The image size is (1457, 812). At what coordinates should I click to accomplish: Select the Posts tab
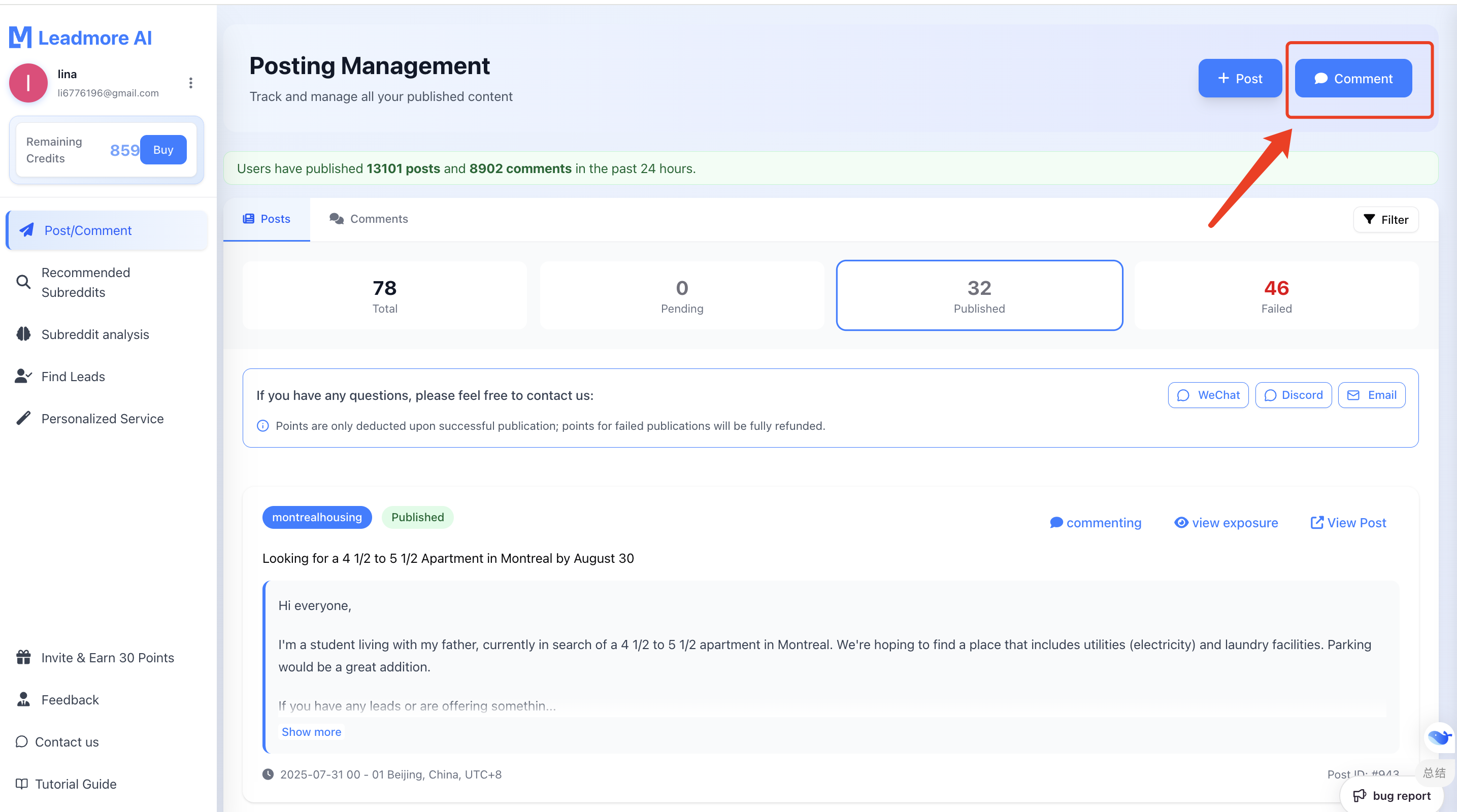point(267,219)
